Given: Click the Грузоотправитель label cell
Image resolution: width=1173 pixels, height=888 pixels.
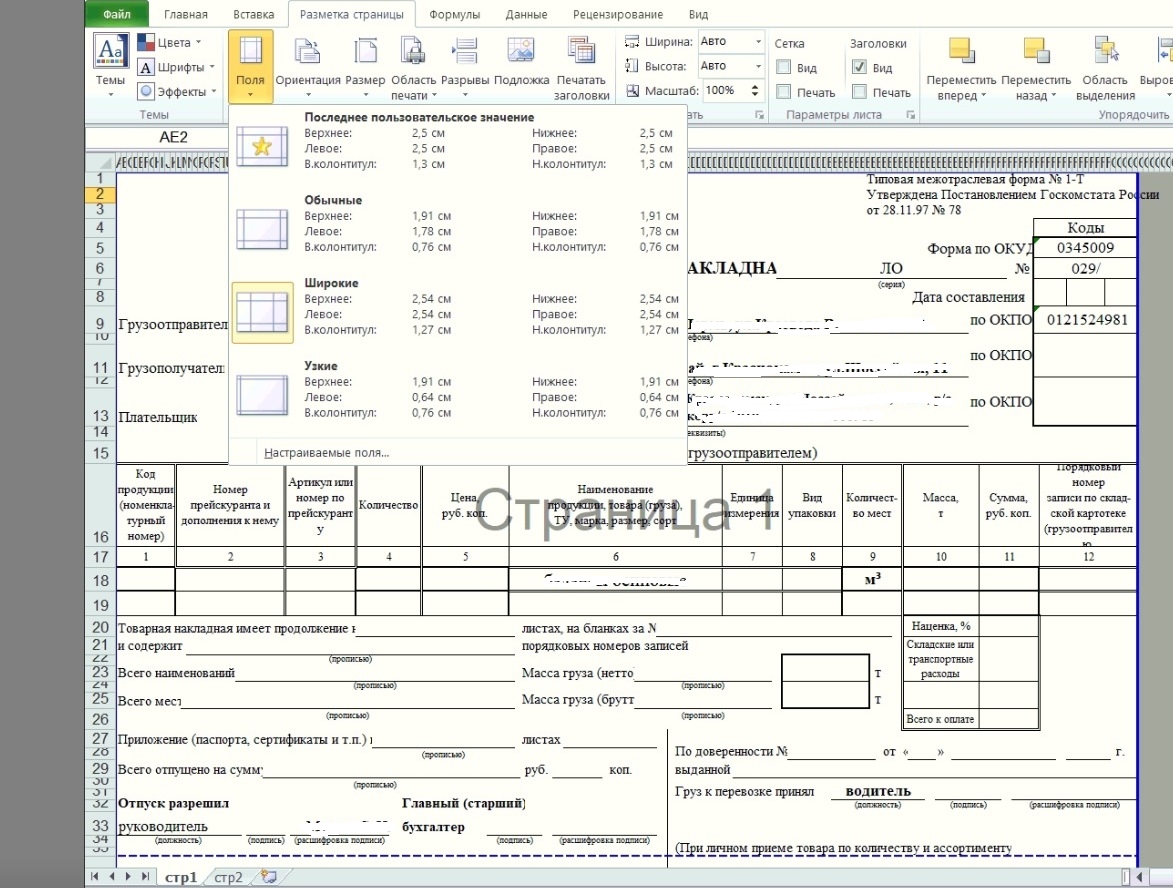Looking at the screenshot, I should (x=173, y=324).
